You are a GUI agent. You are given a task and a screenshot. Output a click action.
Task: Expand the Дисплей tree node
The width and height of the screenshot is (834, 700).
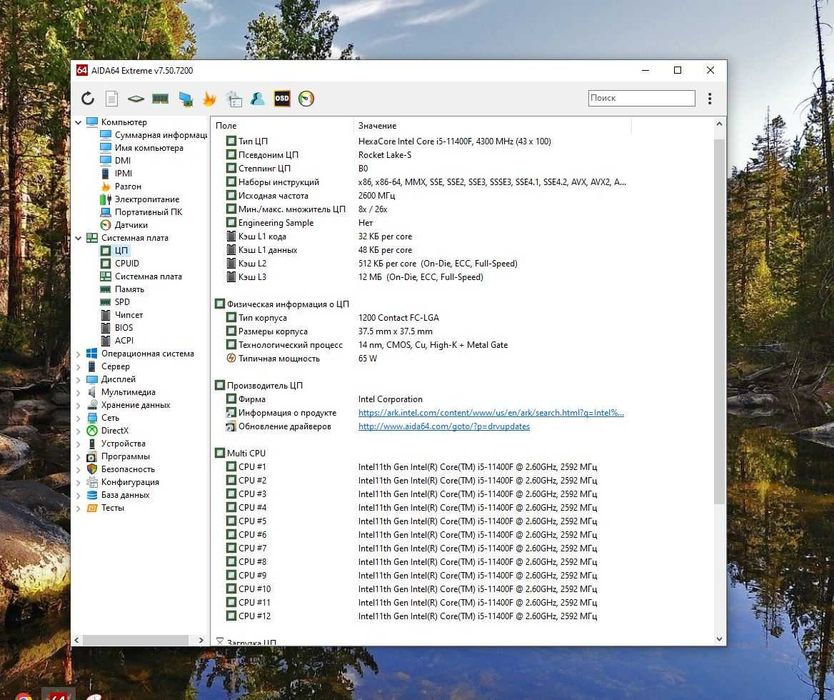tap(79, 380)
